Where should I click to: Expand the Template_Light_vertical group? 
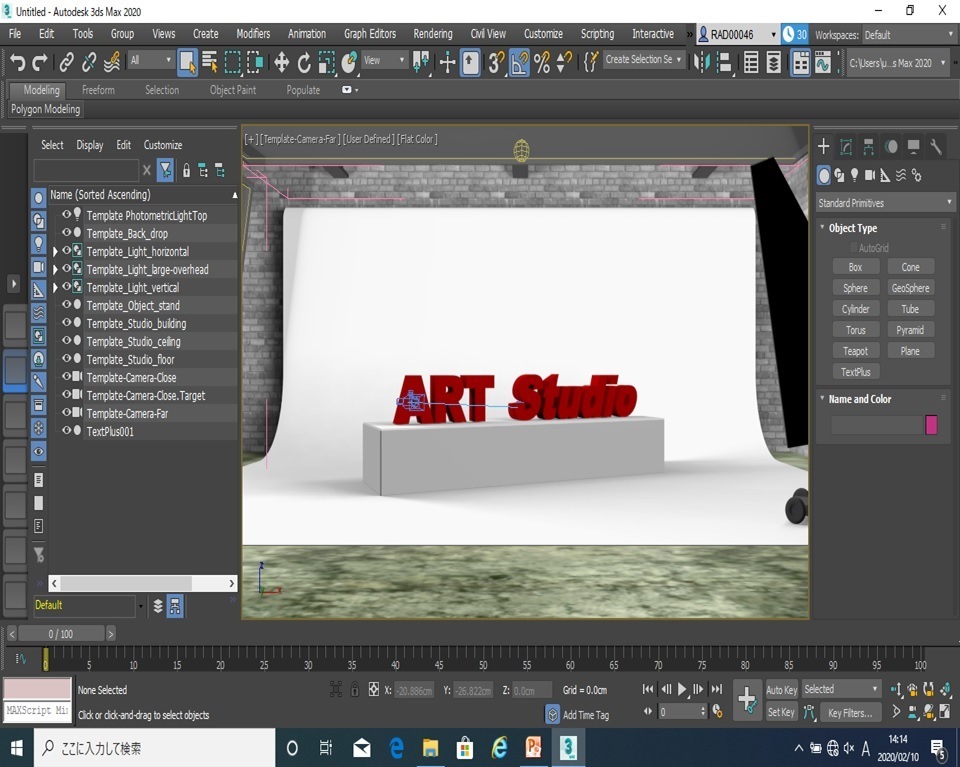point(55,288)
